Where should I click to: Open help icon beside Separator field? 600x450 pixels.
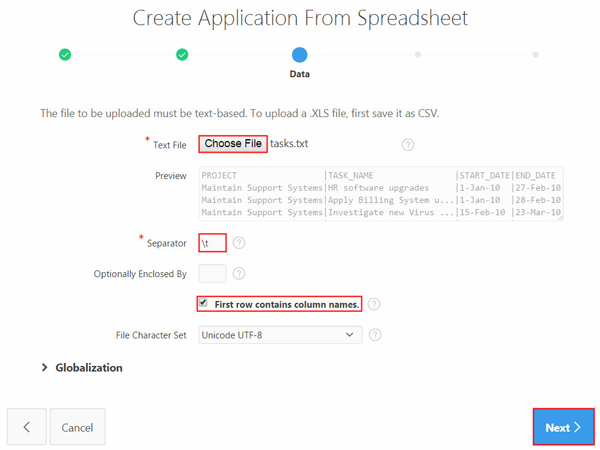[x=239, y=243]
